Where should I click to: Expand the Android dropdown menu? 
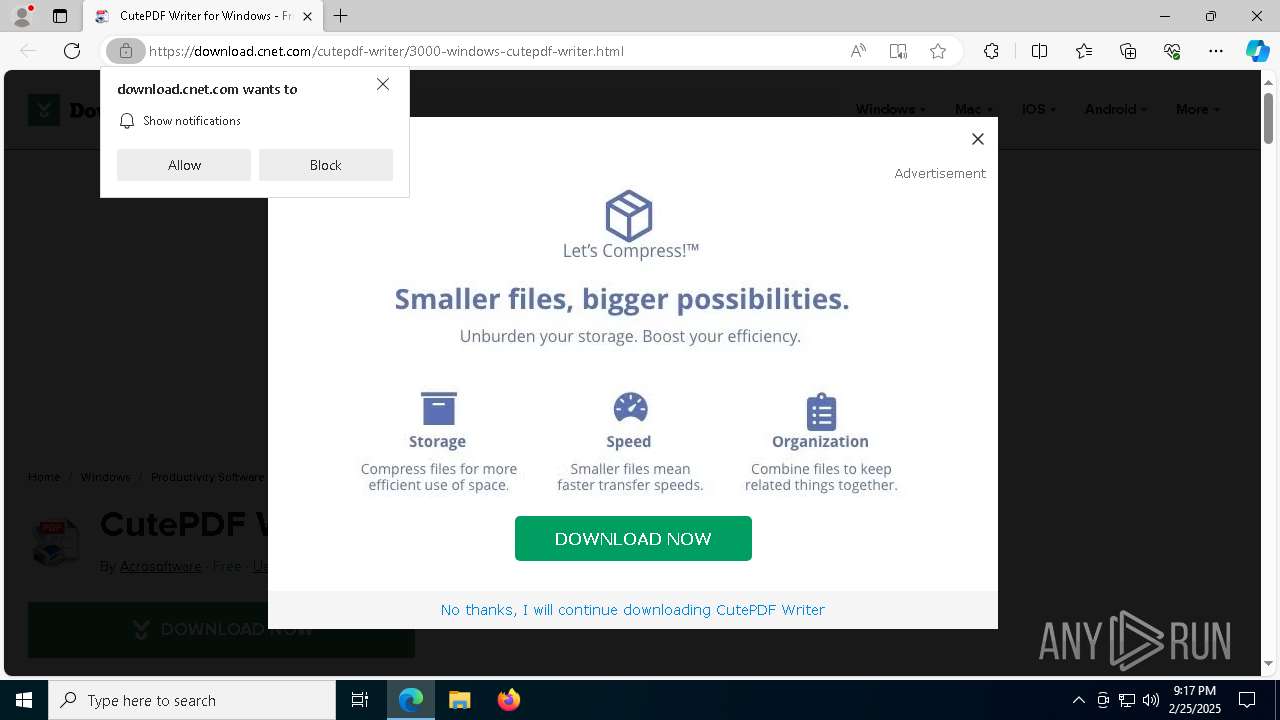(x=1116, y=109)
